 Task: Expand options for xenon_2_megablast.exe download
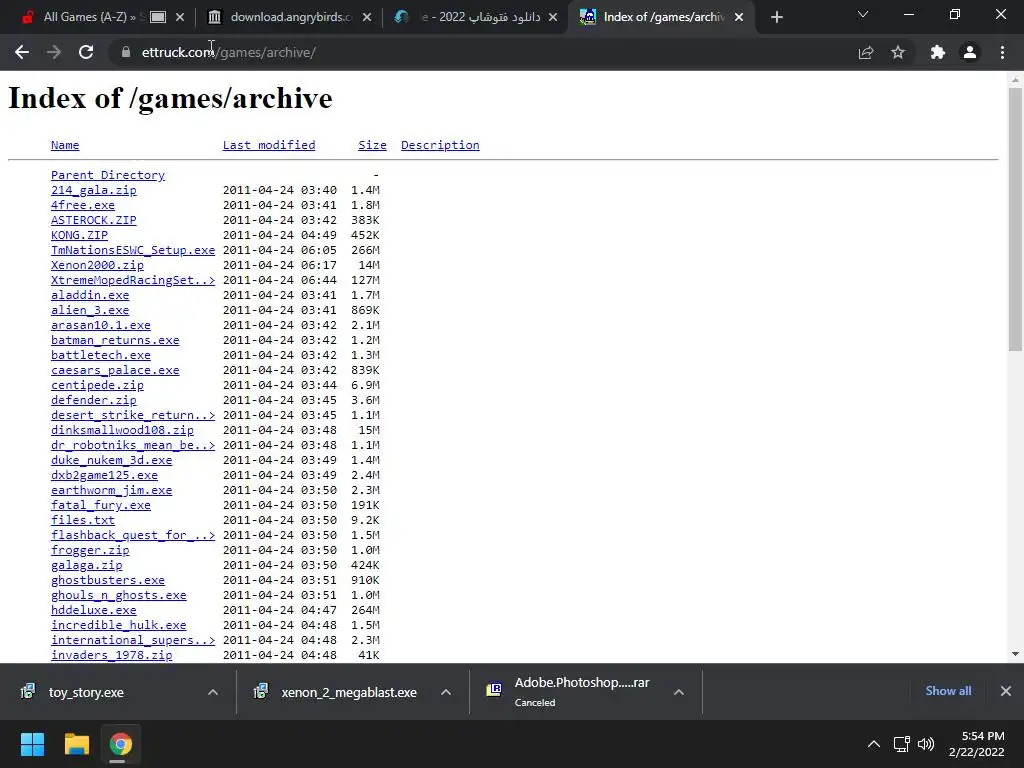445,692
